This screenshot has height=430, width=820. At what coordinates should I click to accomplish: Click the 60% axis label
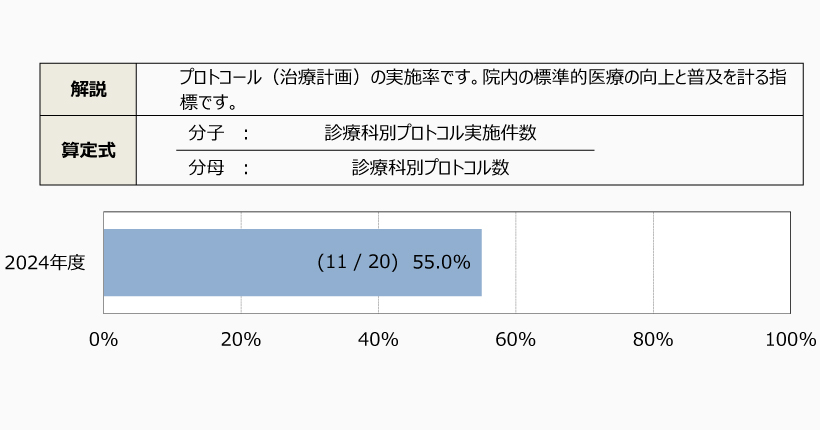click(x=515, y=340)
